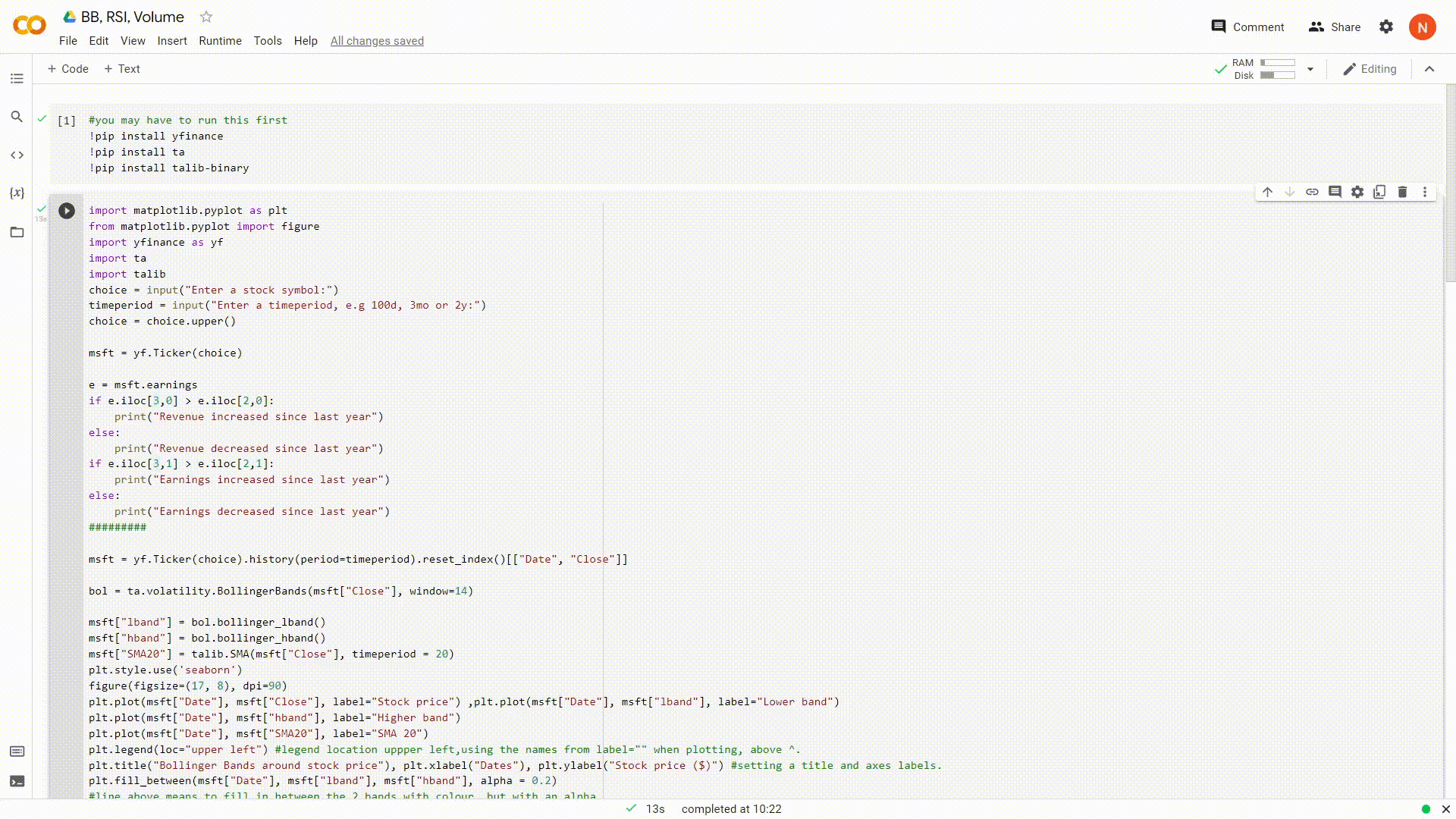Select cell [1] execution count label

pyautogui.click(x=67, y=121)
